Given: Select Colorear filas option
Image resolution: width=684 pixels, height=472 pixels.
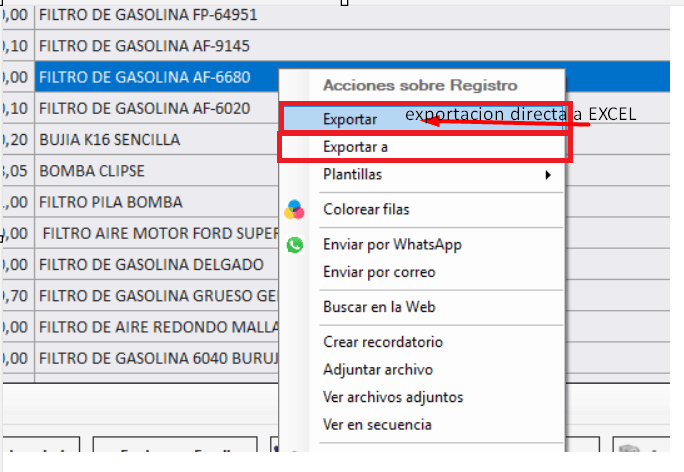Looking at the screenshot, I should (x=366, y=209).
